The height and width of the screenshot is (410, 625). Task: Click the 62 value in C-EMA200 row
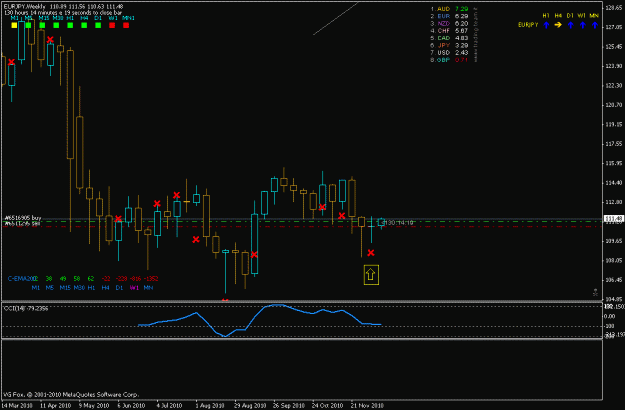pos(91,279)
